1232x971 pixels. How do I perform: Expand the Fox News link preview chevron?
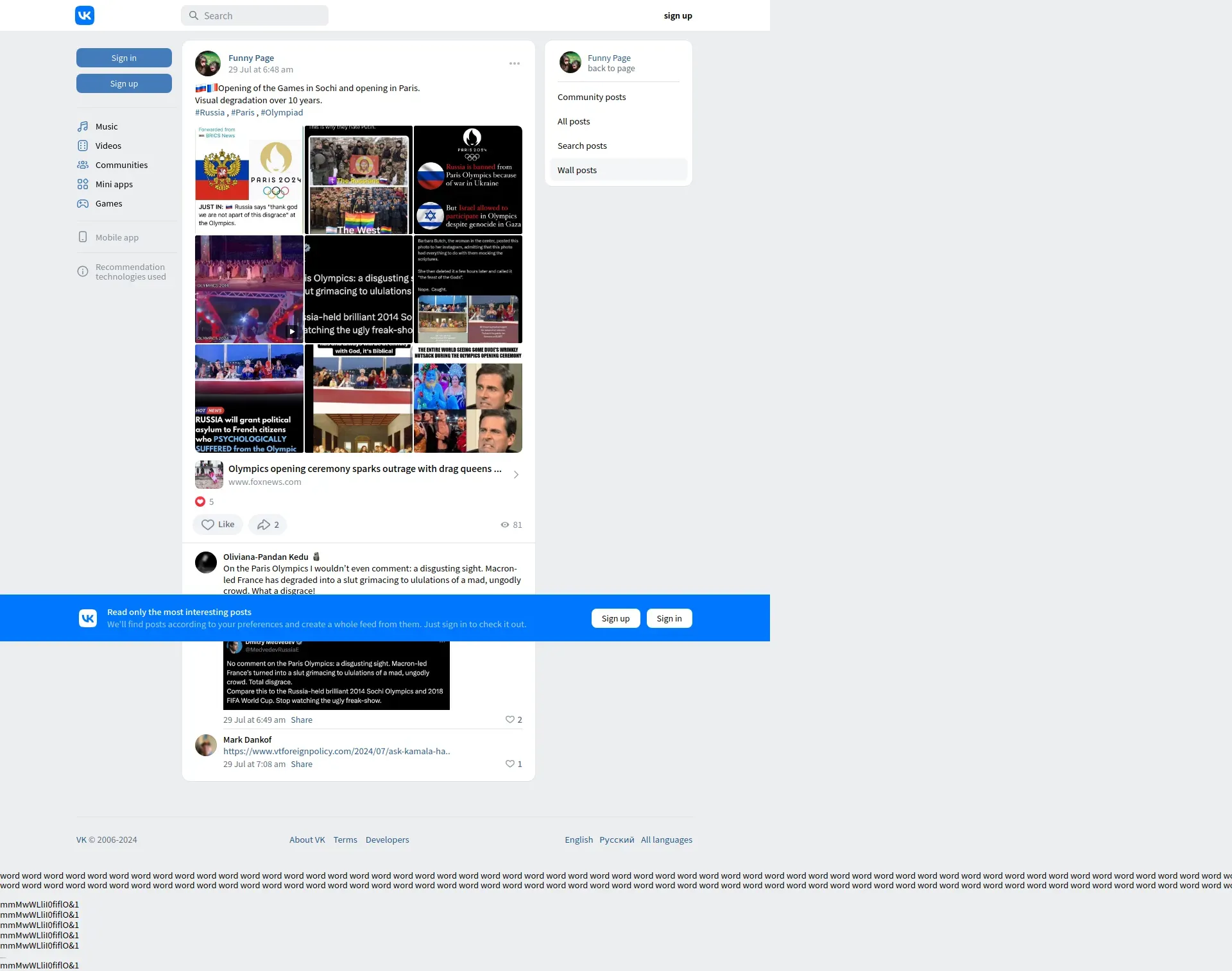[x=516, y=475]
